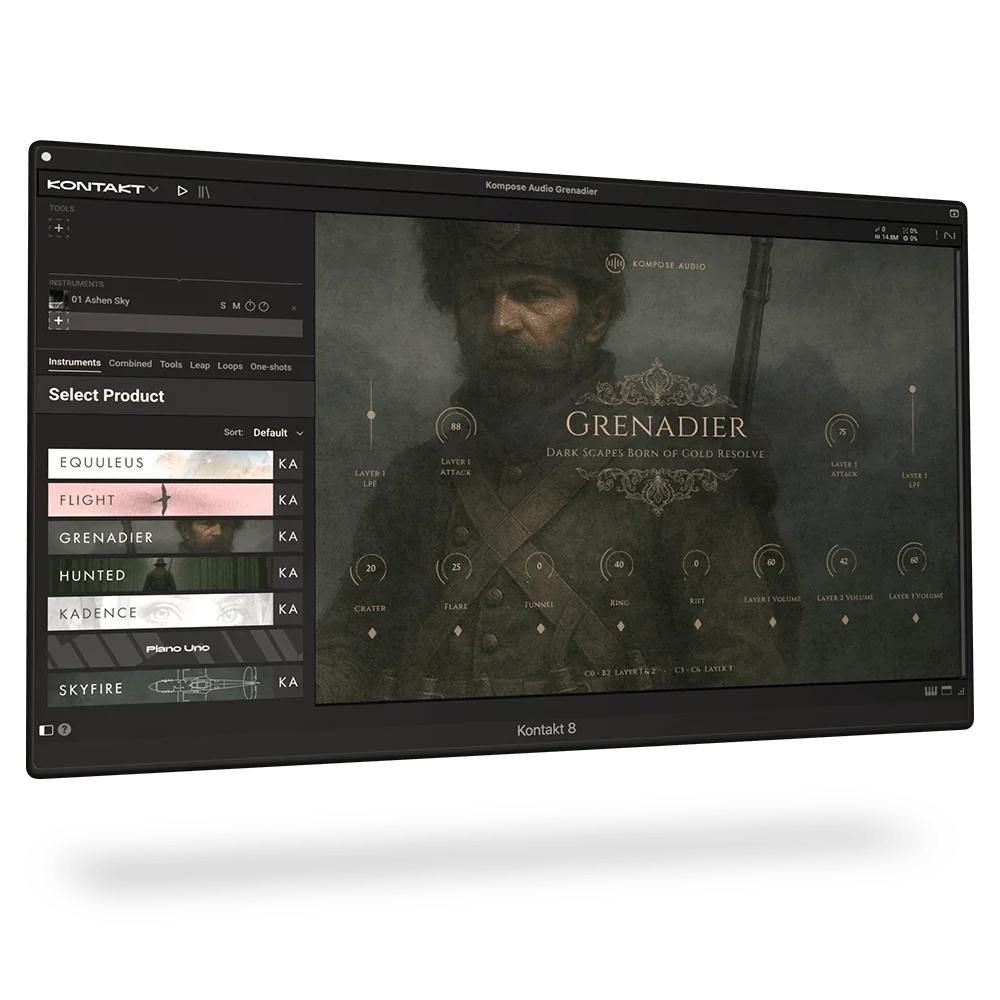
Task: Select the Flight product banner
Action: pyautogui.click(x=160, y=499)
